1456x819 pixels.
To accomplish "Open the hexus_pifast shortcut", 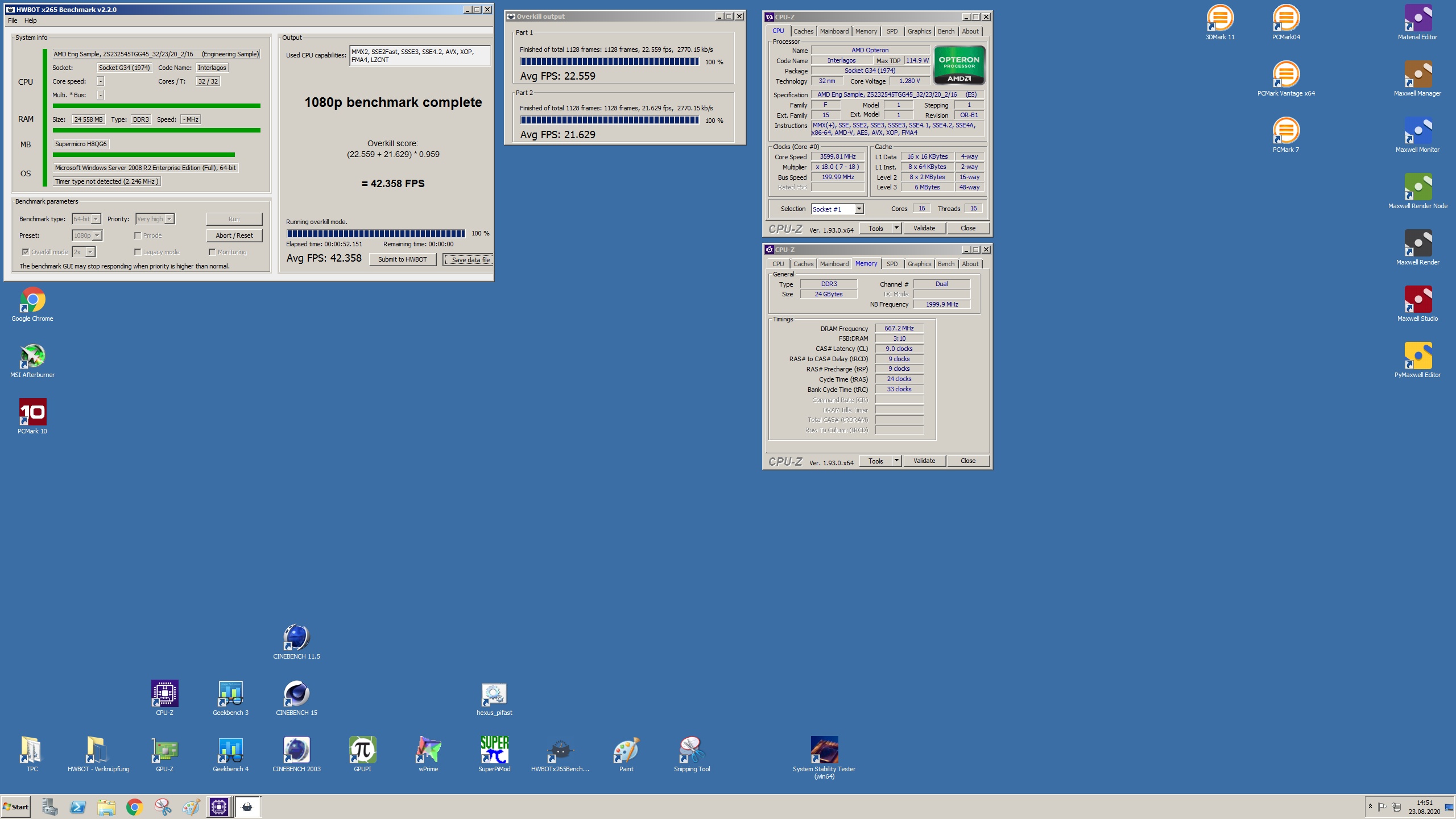I will click(494, 698).
